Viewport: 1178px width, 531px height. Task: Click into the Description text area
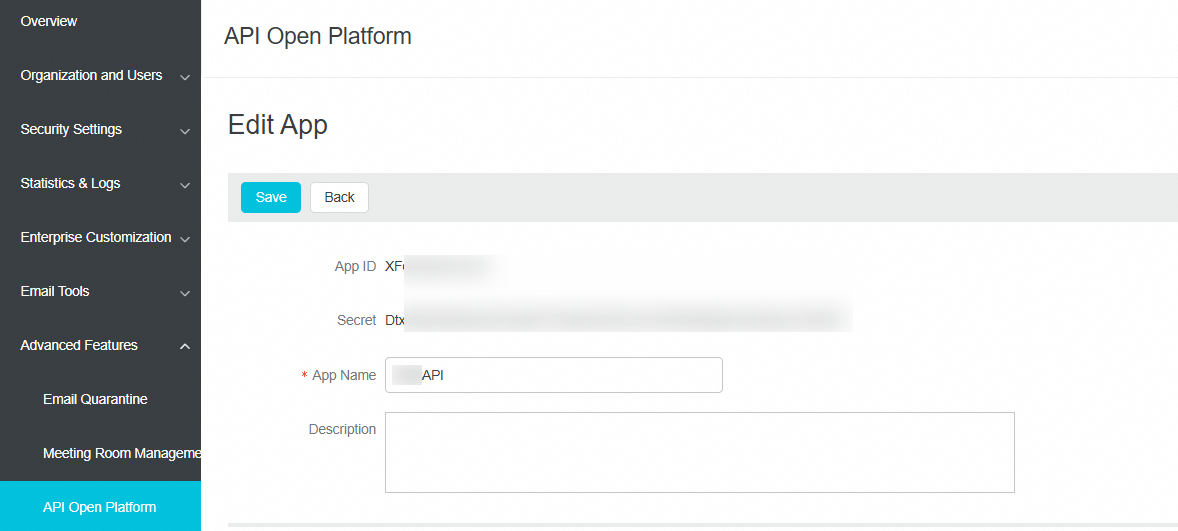(x=699, y=452)
